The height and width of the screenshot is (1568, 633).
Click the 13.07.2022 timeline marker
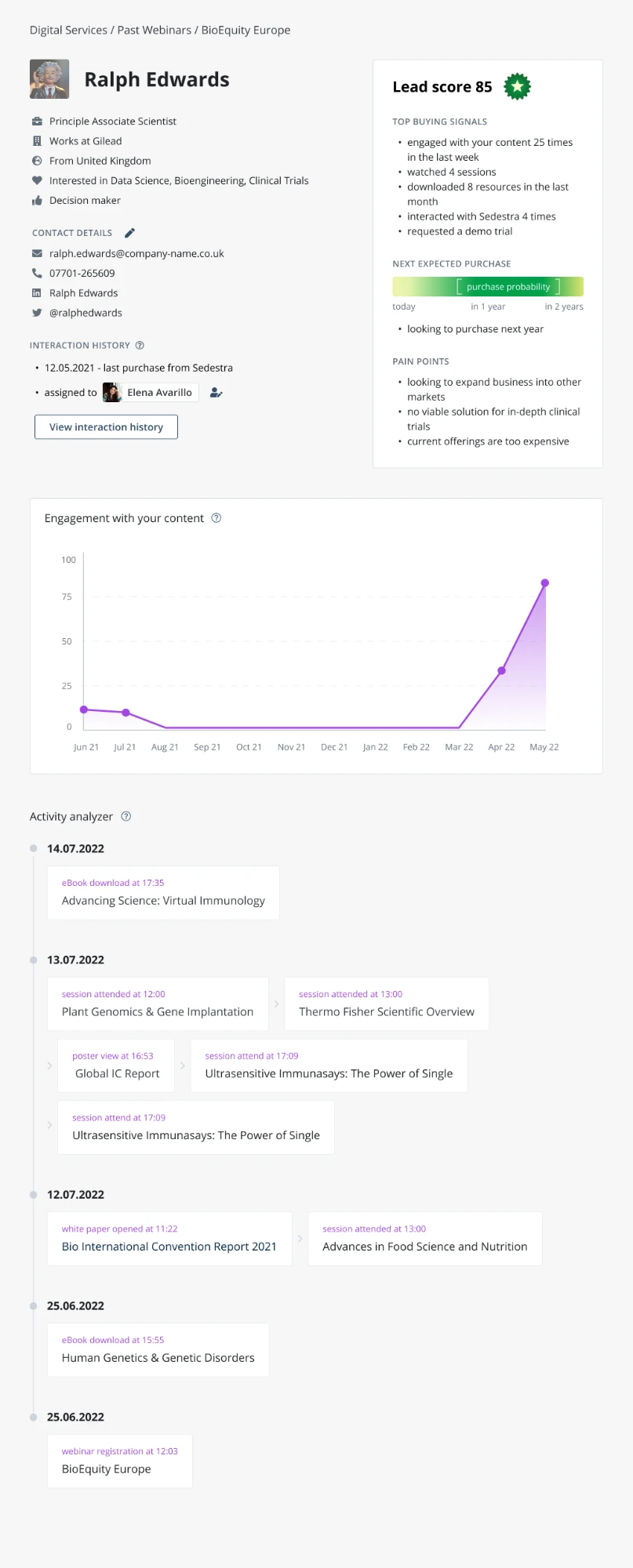[x=33, y=960]
